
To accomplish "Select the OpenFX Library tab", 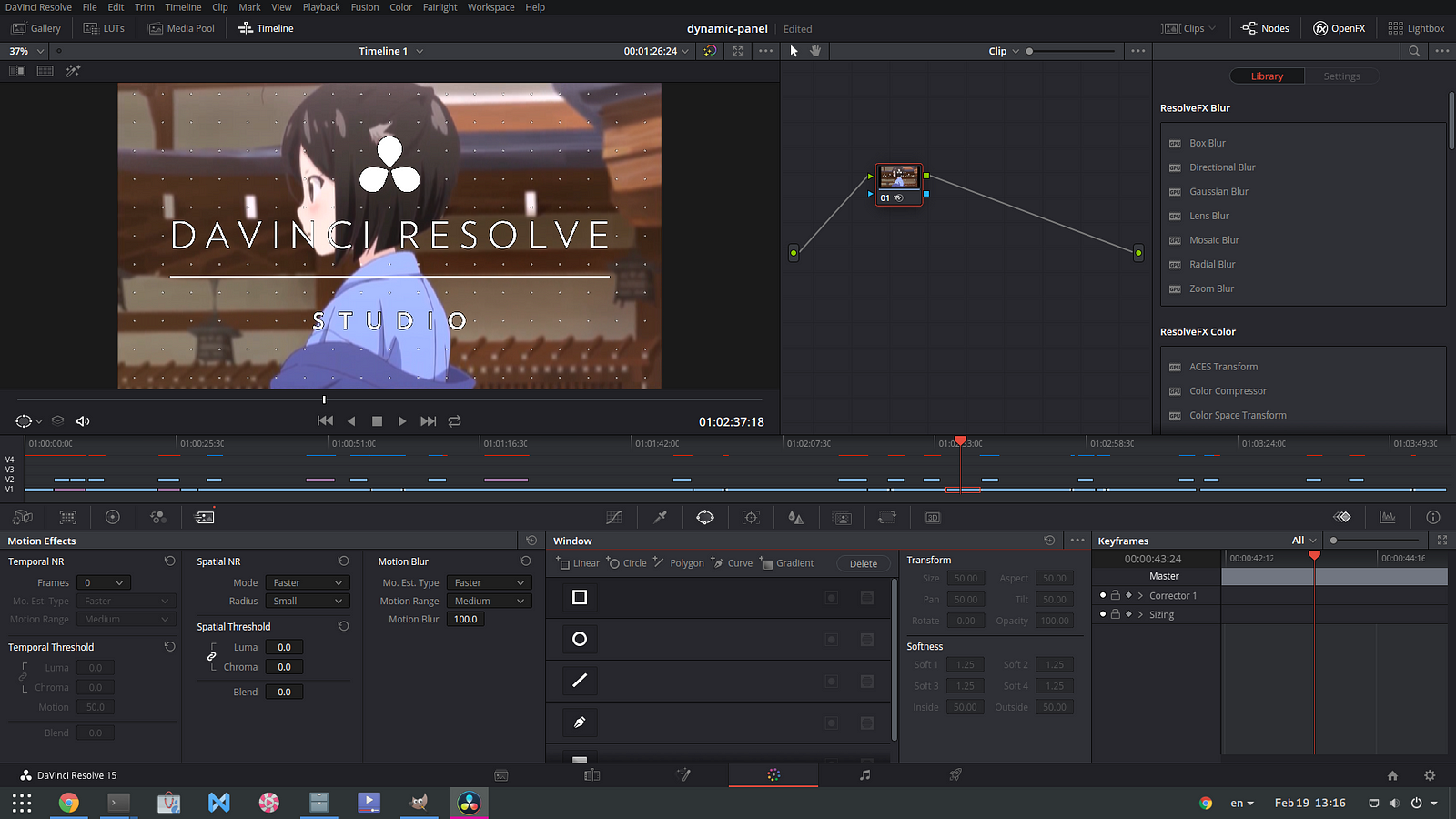I will tap(1267, 76).
